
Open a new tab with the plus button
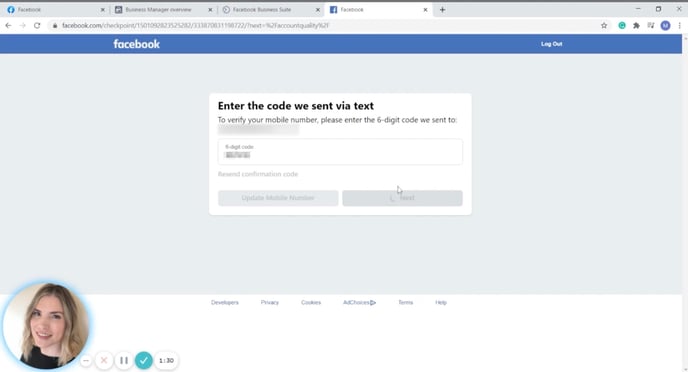click(x=442, y=10)
